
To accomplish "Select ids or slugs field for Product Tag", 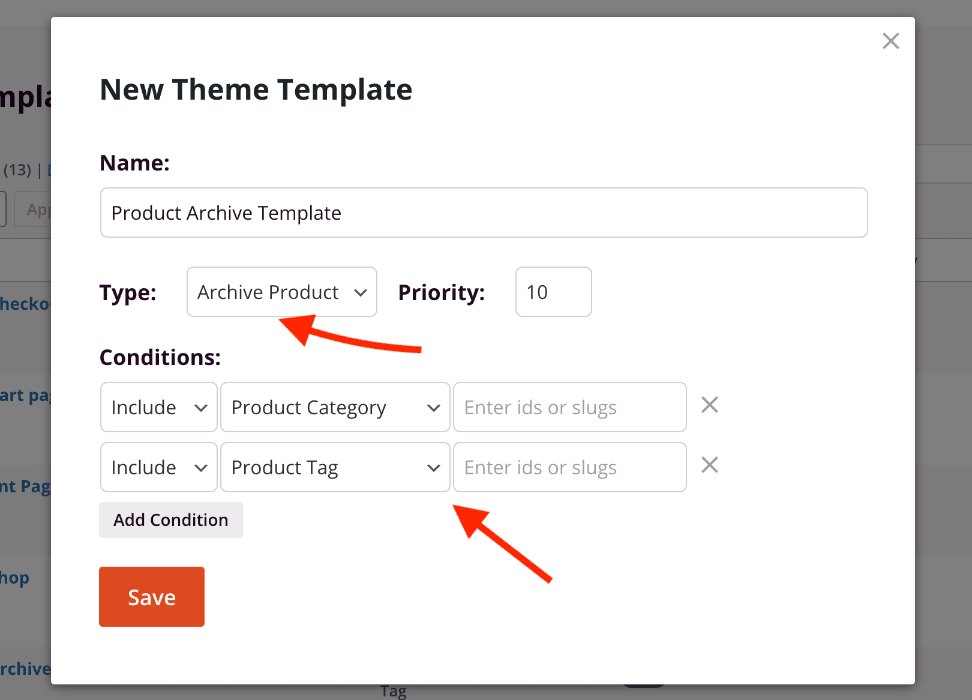I will [569, 468].
